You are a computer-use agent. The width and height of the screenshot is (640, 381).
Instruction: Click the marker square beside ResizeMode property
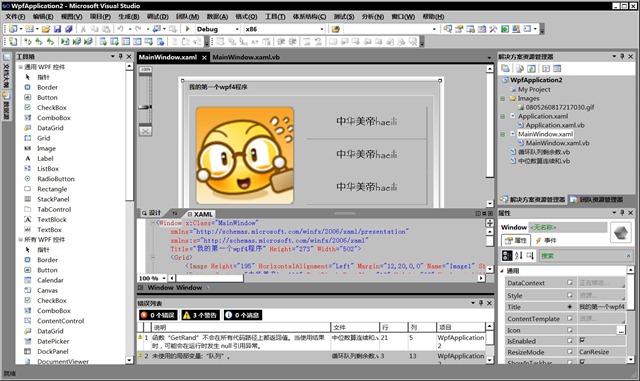point(569,352)
